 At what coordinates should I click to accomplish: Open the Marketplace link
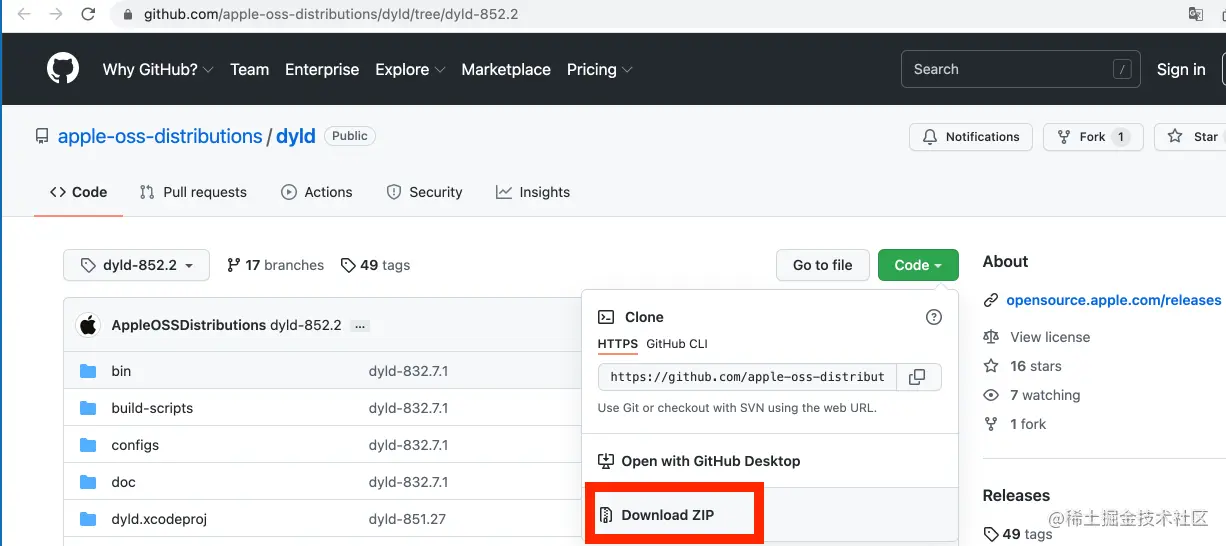506,69
